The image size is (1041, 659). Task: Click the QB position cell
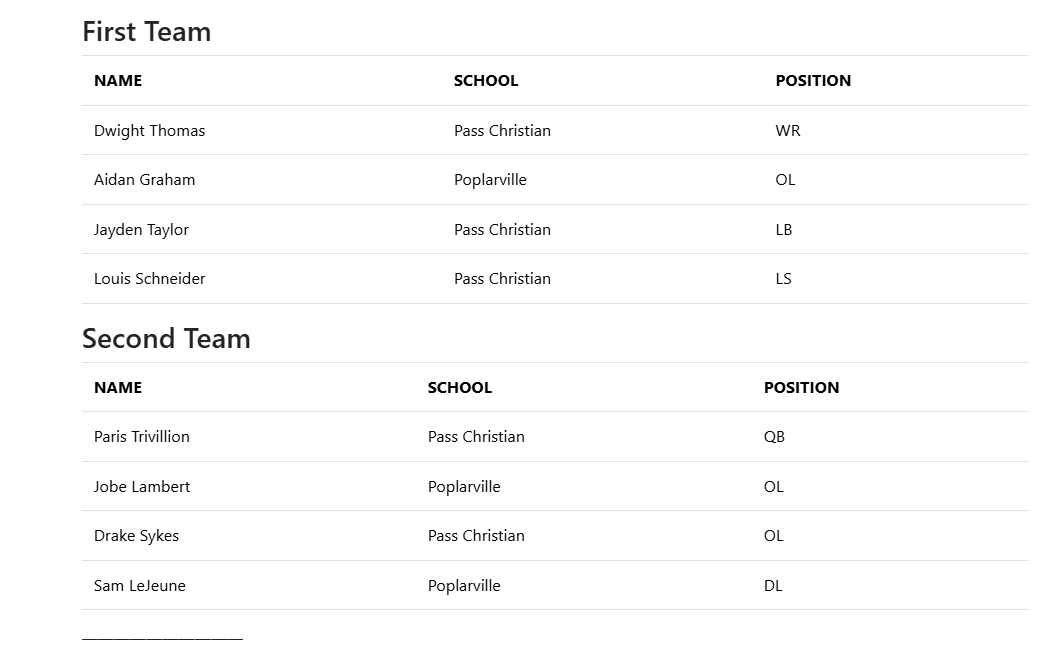point(774,437)
